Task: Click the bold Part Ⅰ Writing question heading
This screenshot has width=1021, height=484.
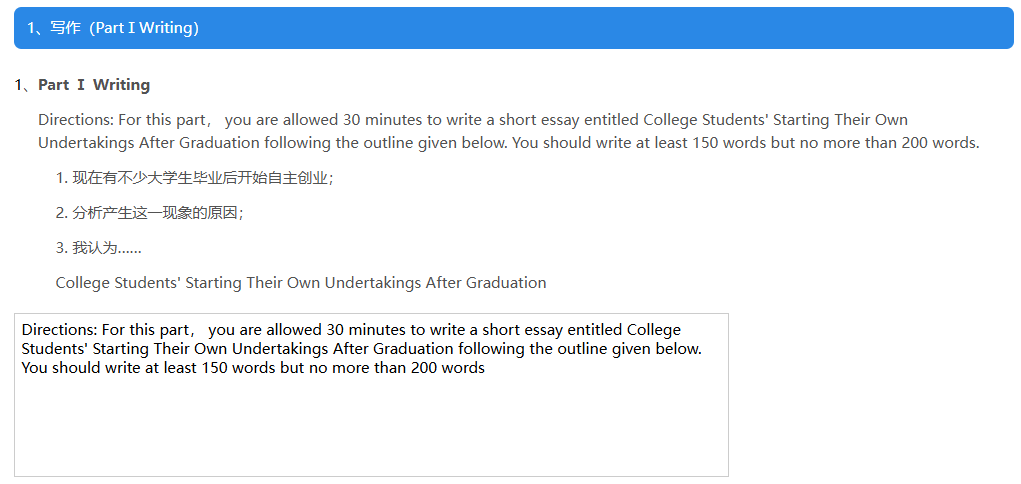Action: tap(94, 85)
